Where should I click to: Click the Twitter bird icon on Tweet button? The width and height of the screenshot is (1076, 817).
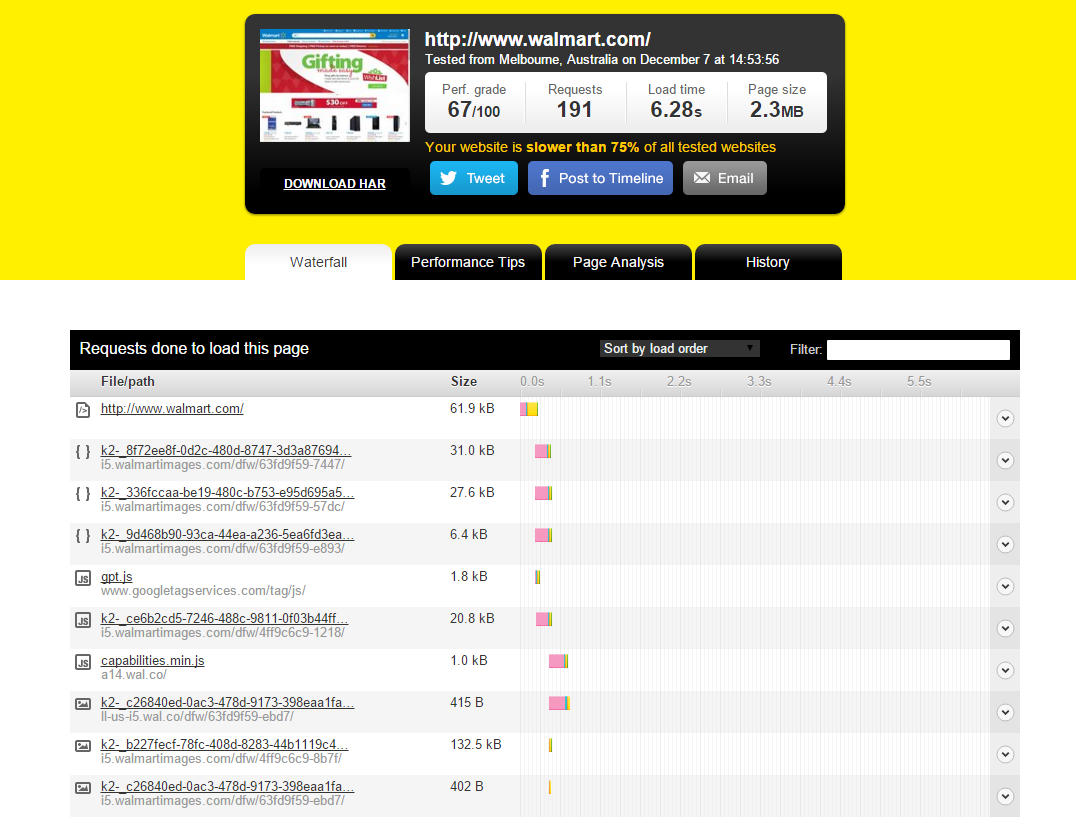(x=448, y=178)
